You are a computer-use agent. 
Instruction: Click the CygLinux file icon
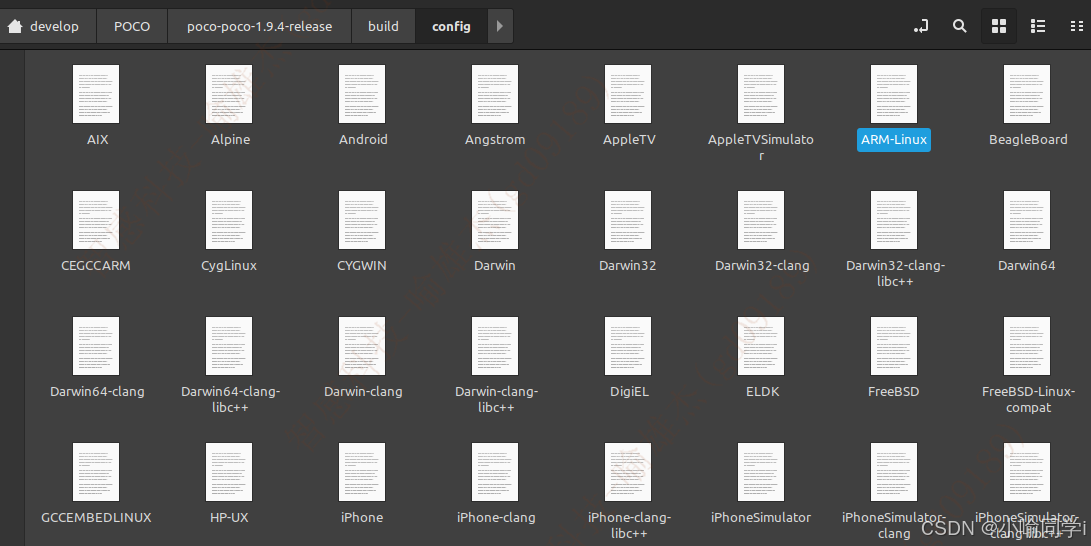pos(229,220)
